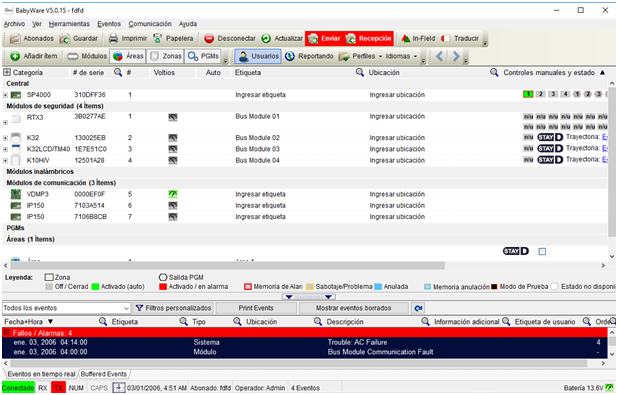Open the Comunicación menu
The image size is (618, 395).
coord(150,24)
